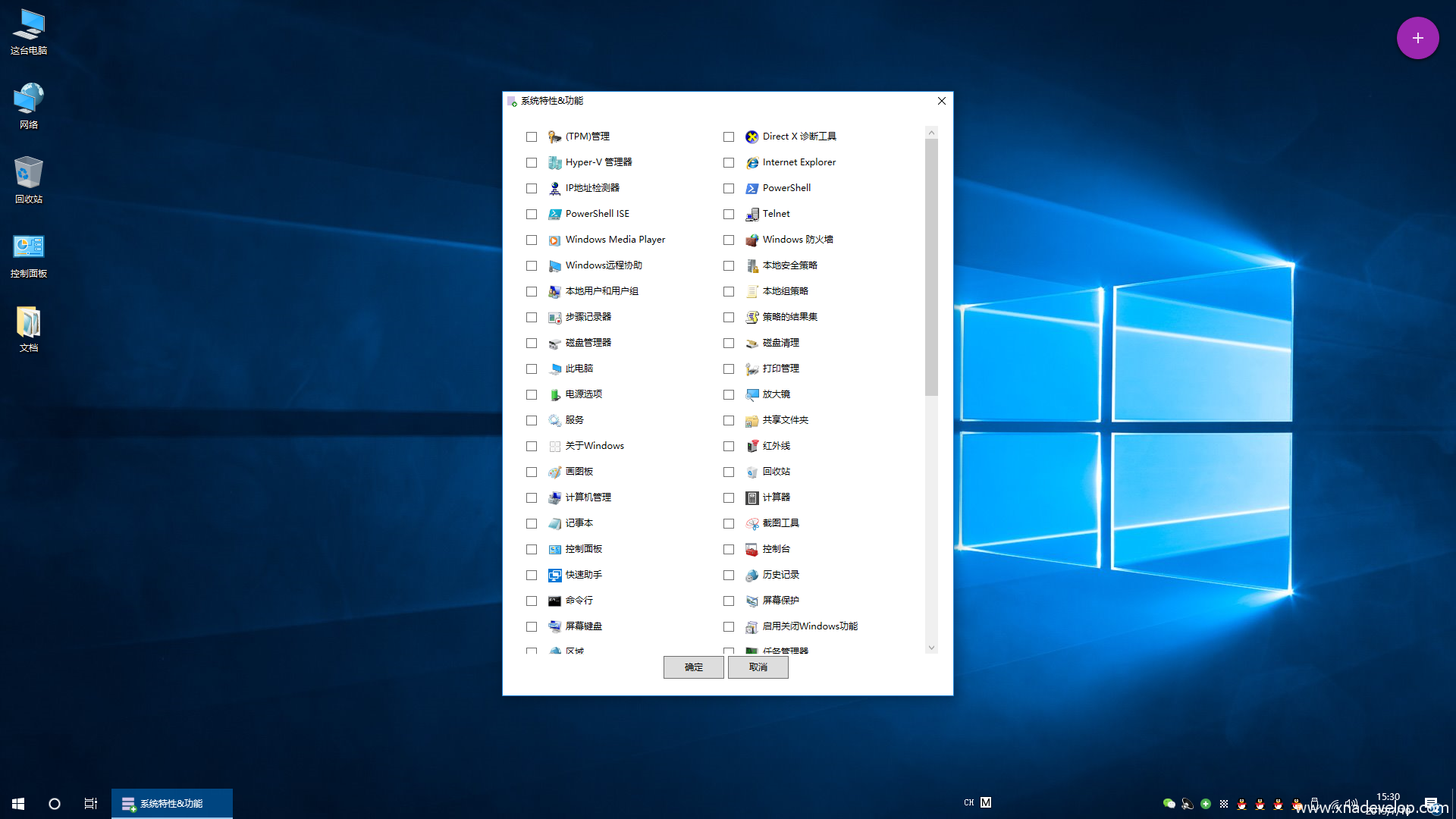1456x819 pixels.
Task: Enable the Hyper-V 管理器 checkbox
Action: tap(532, 162)
